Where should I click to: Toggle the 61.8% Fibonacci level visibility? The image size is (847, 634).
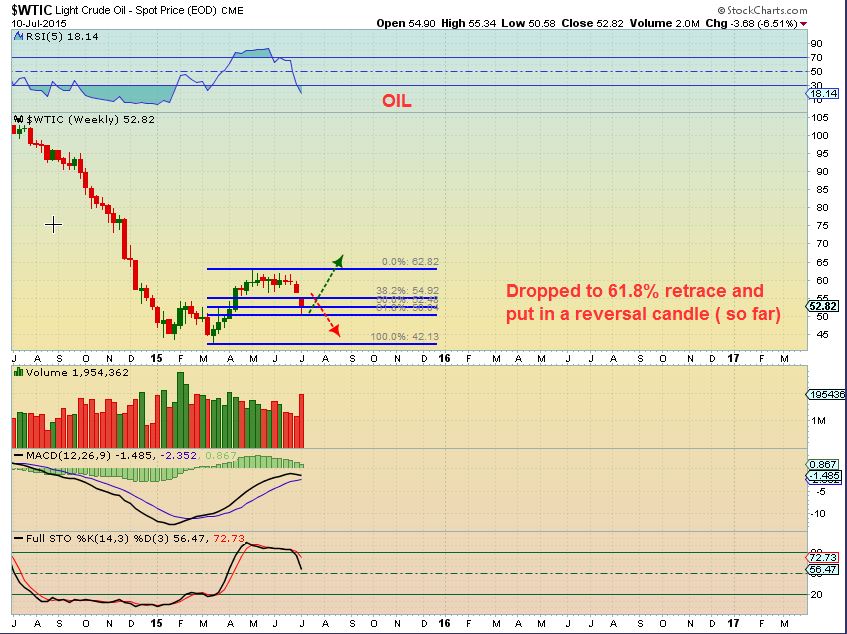406,307
